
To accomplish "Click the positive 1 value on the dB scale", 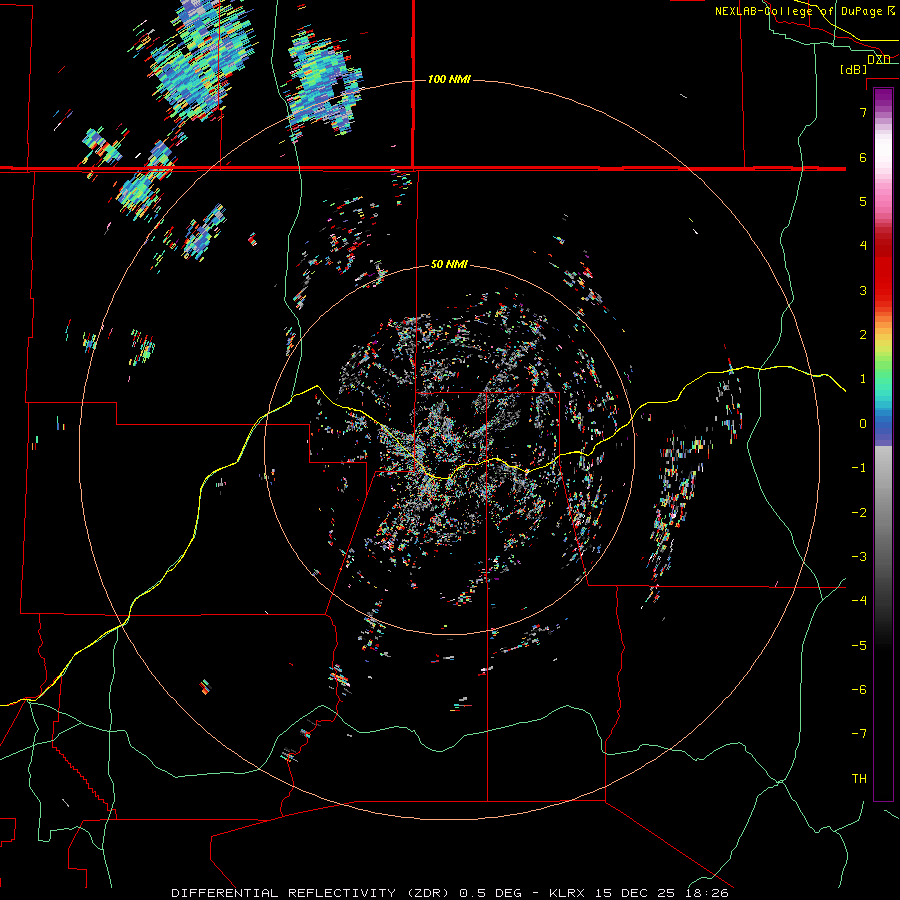I will 863,379.
